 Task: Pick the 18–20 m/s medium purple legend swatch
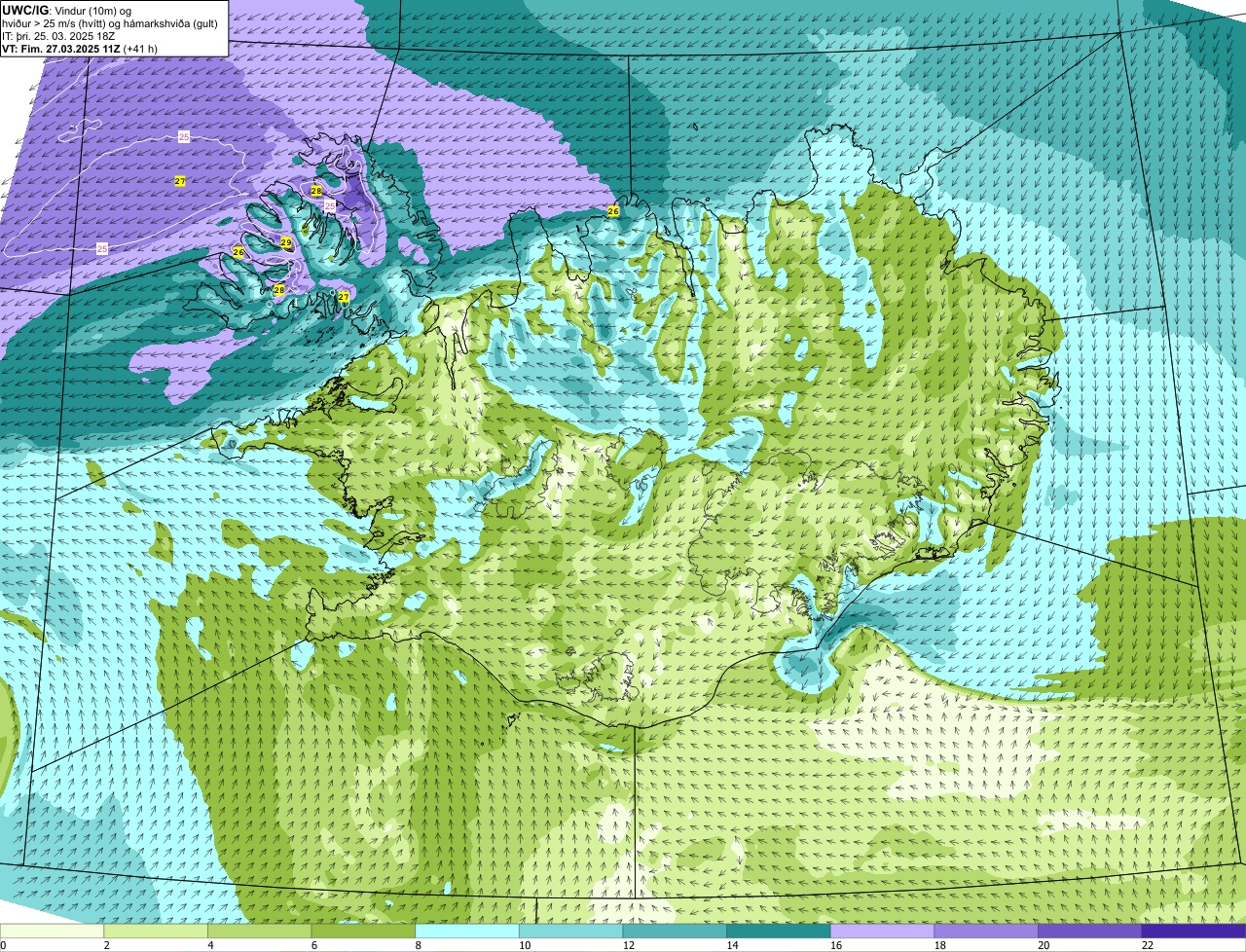pos(986,931)
